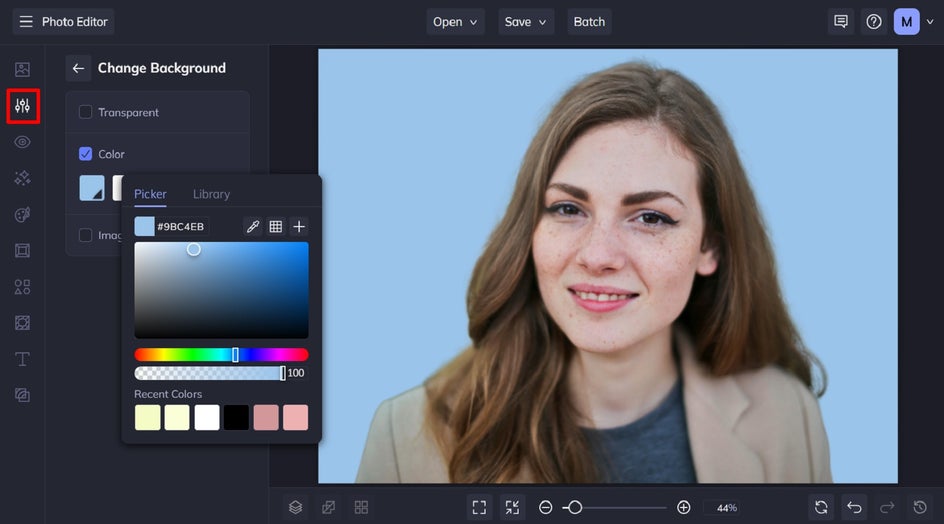944x524 pixels.
Task: Open the Frames tool in sidebar
Action: [x=22, y=251]
